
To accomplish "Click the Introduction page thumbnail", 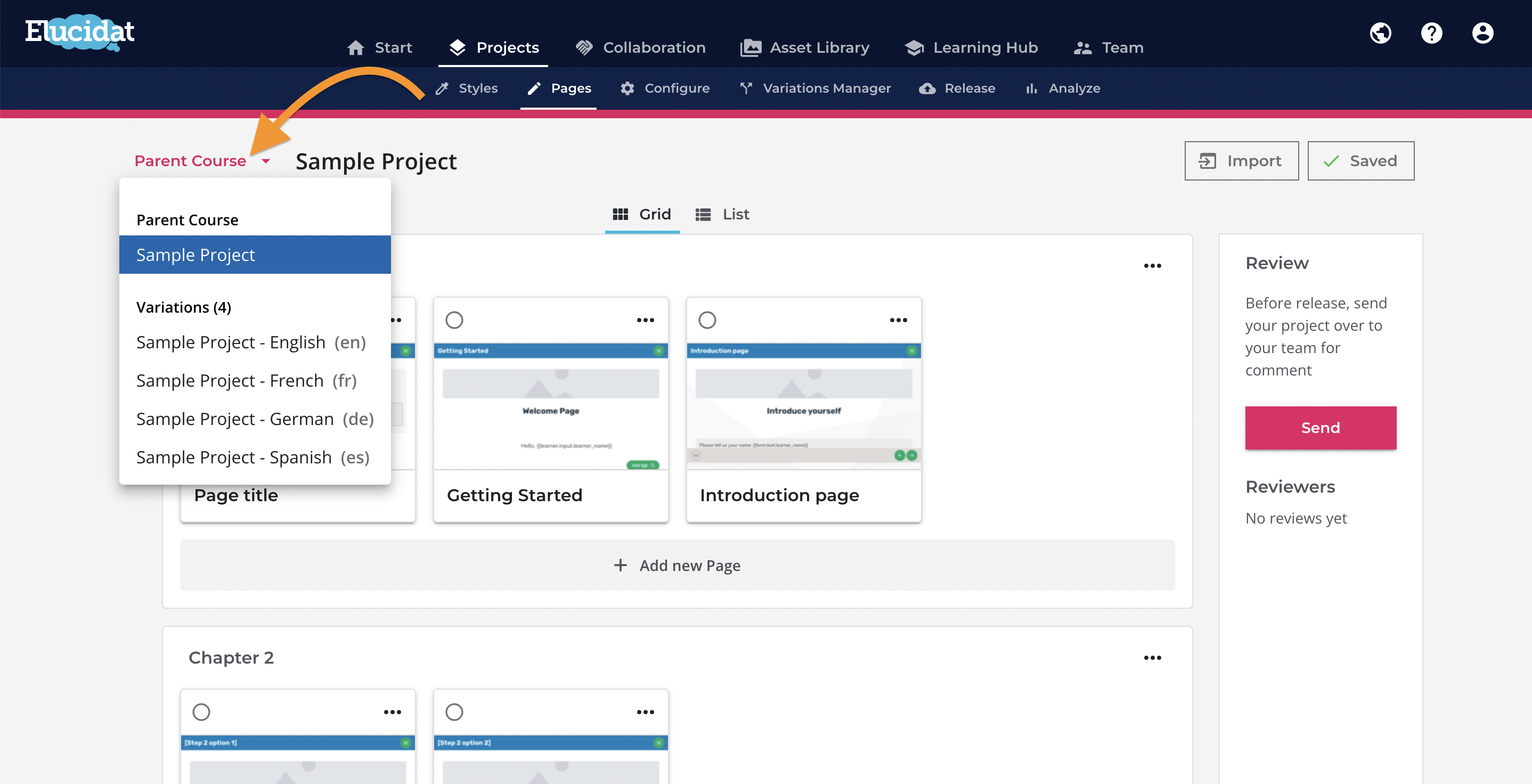I will [804, 405].
